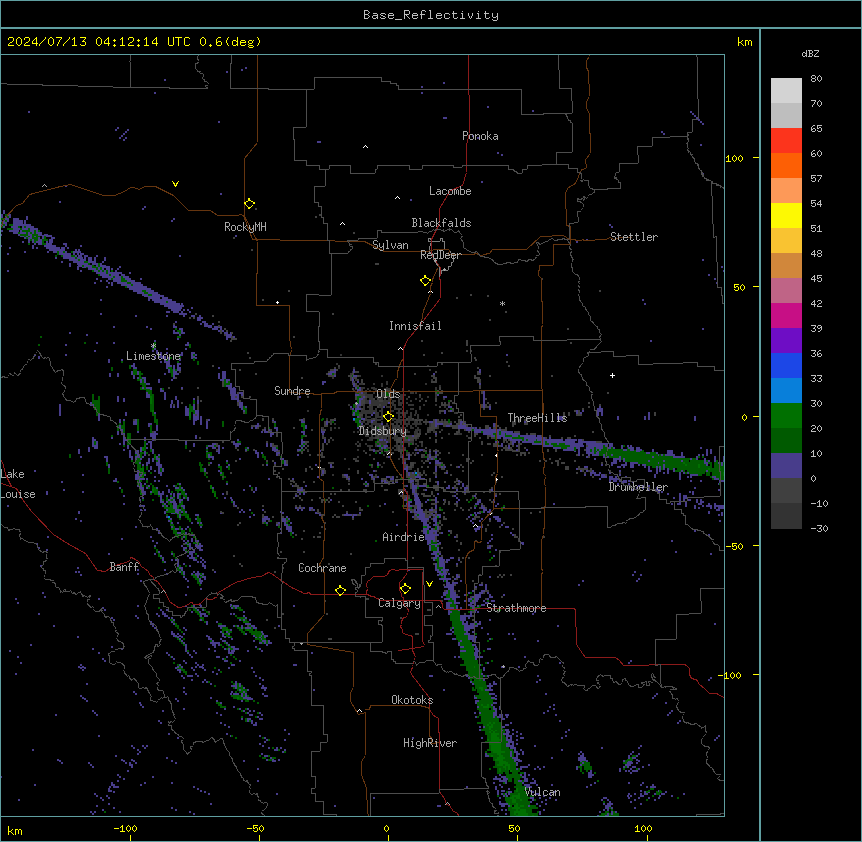Click the 80 value on the dBZ scale

click(x=816, y=79)
